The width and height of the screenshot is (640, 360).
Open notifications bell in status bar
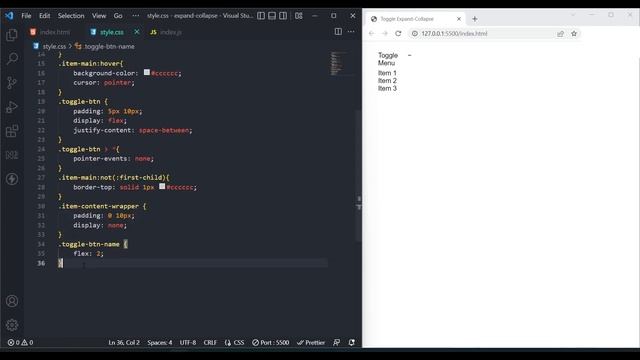point(351,342)
